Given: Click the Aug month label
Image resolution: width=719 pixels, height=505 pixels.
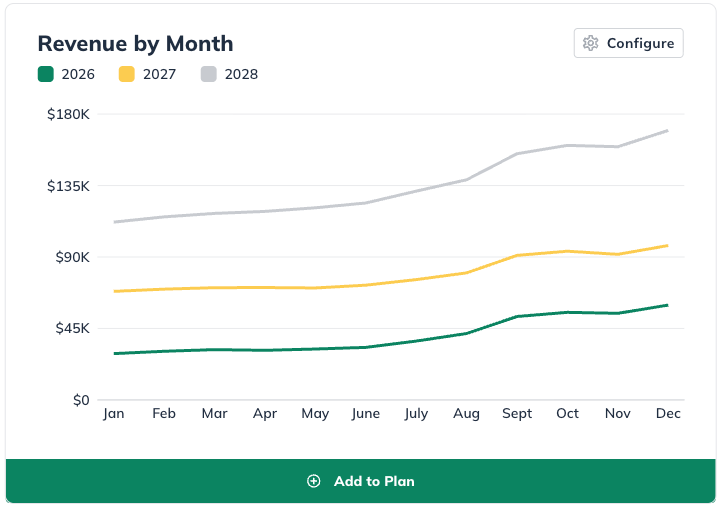Looking at the screenshot, I should click(x=466, y=414).
